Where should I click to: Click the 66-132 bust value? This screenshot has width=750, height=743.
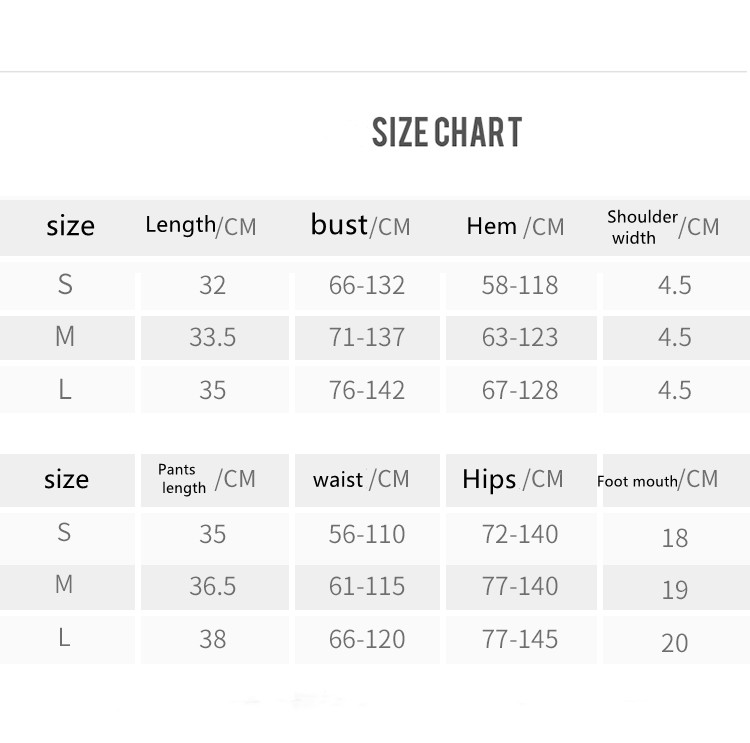[367, 286]
